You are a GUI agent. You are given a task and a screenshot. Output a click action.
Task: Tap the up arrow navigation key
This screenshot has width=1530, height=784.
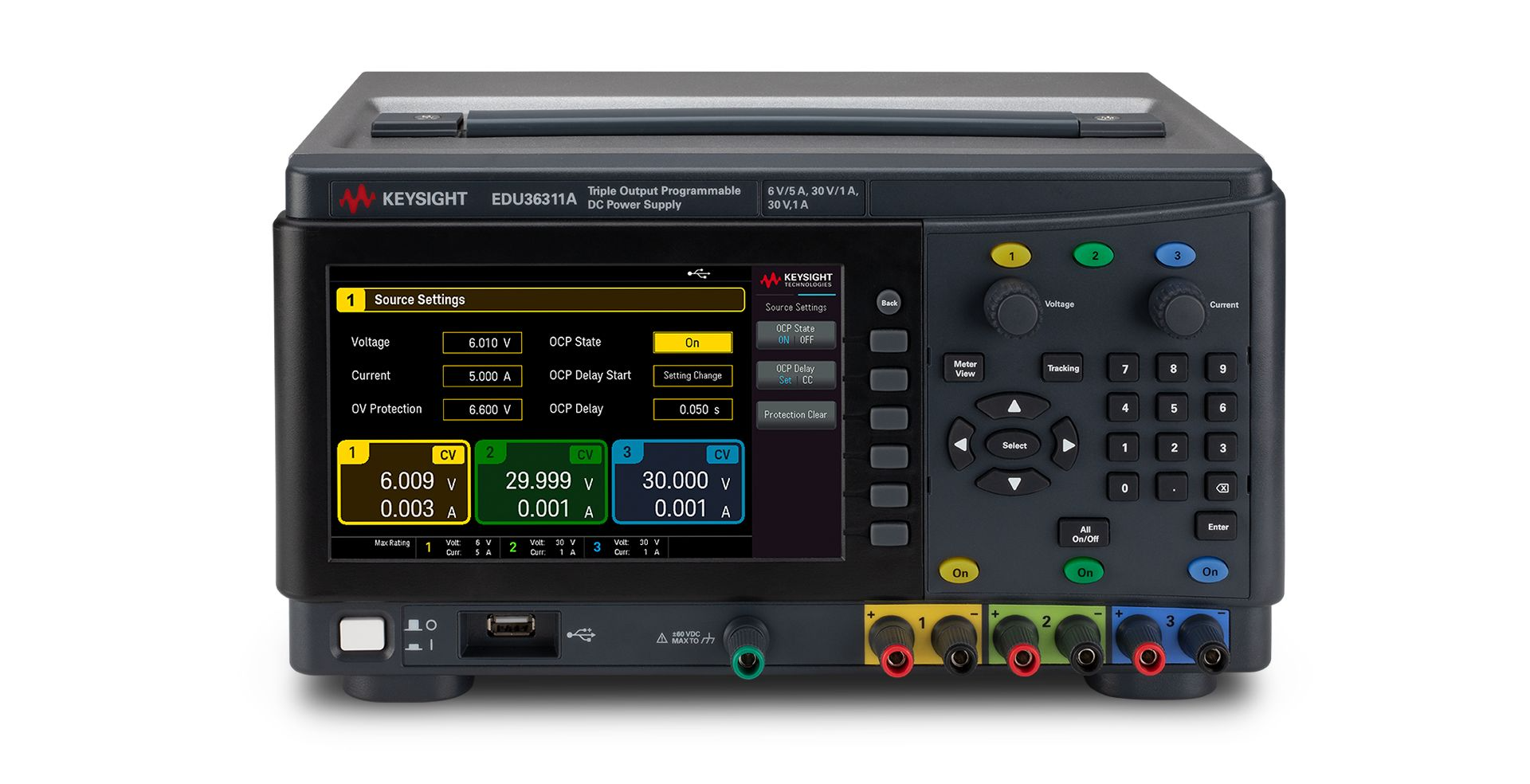pyautogui.click(x=1014, y=407)
